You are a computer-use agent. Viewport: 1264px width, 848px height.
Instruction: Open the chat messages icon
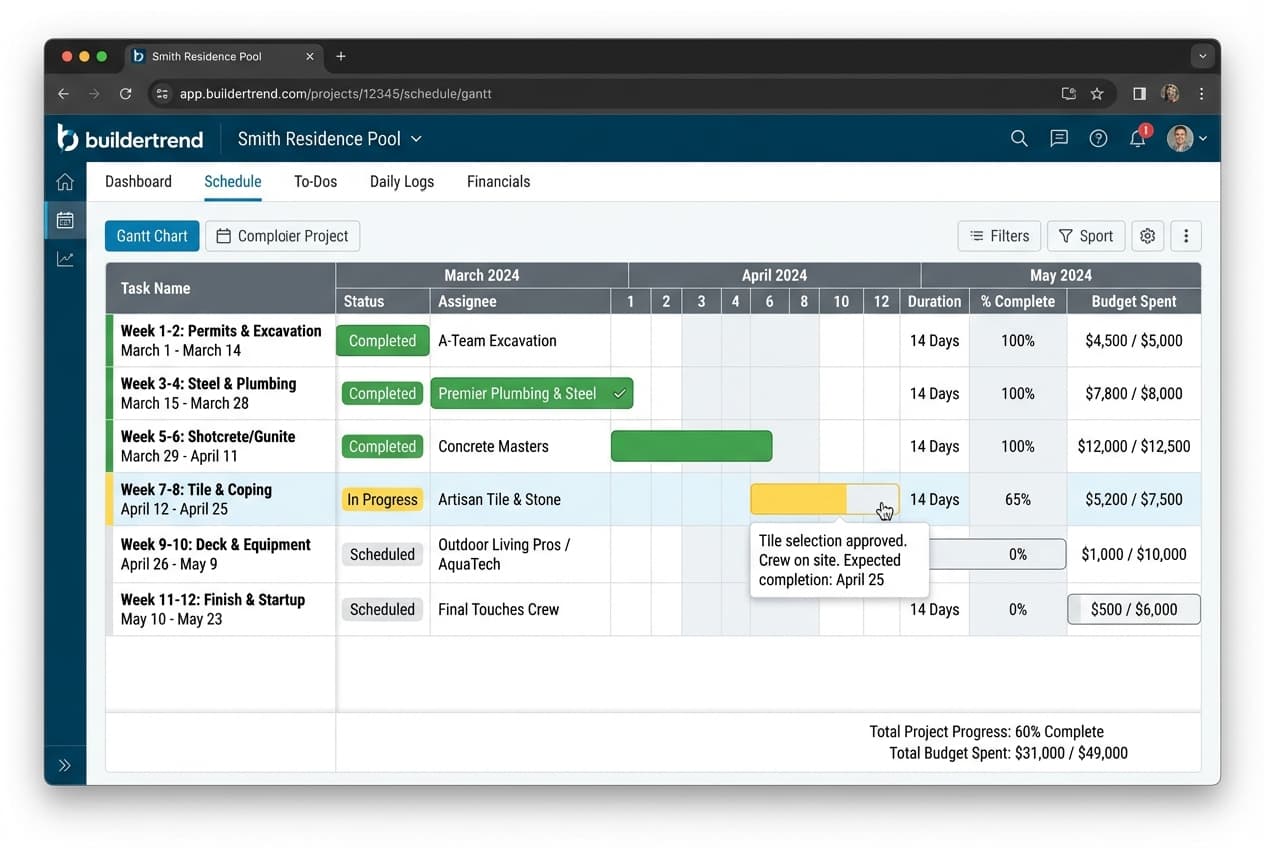1058,138
